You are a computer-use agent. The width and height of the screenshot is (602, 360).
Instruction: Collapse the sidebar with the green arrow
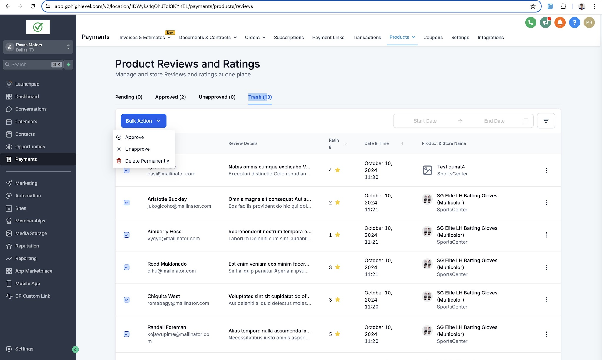[x=75, y=349]
